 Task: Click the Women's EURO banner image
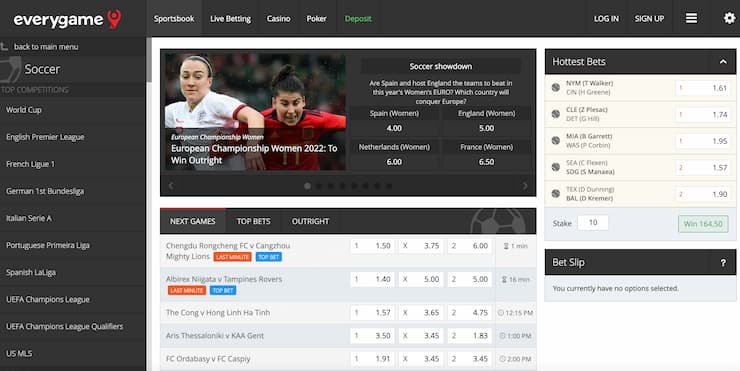pyautogui.click(x=255, y=112)
